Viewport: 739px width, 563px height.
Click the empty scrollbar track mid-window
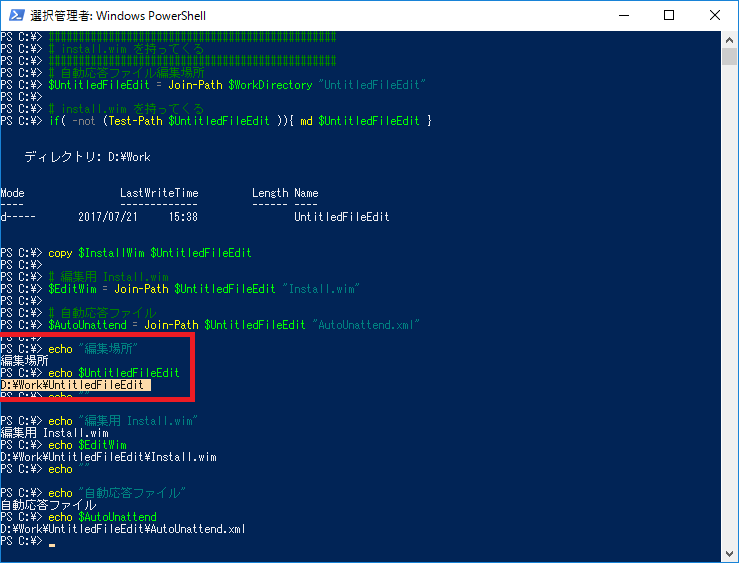[729, 300]
